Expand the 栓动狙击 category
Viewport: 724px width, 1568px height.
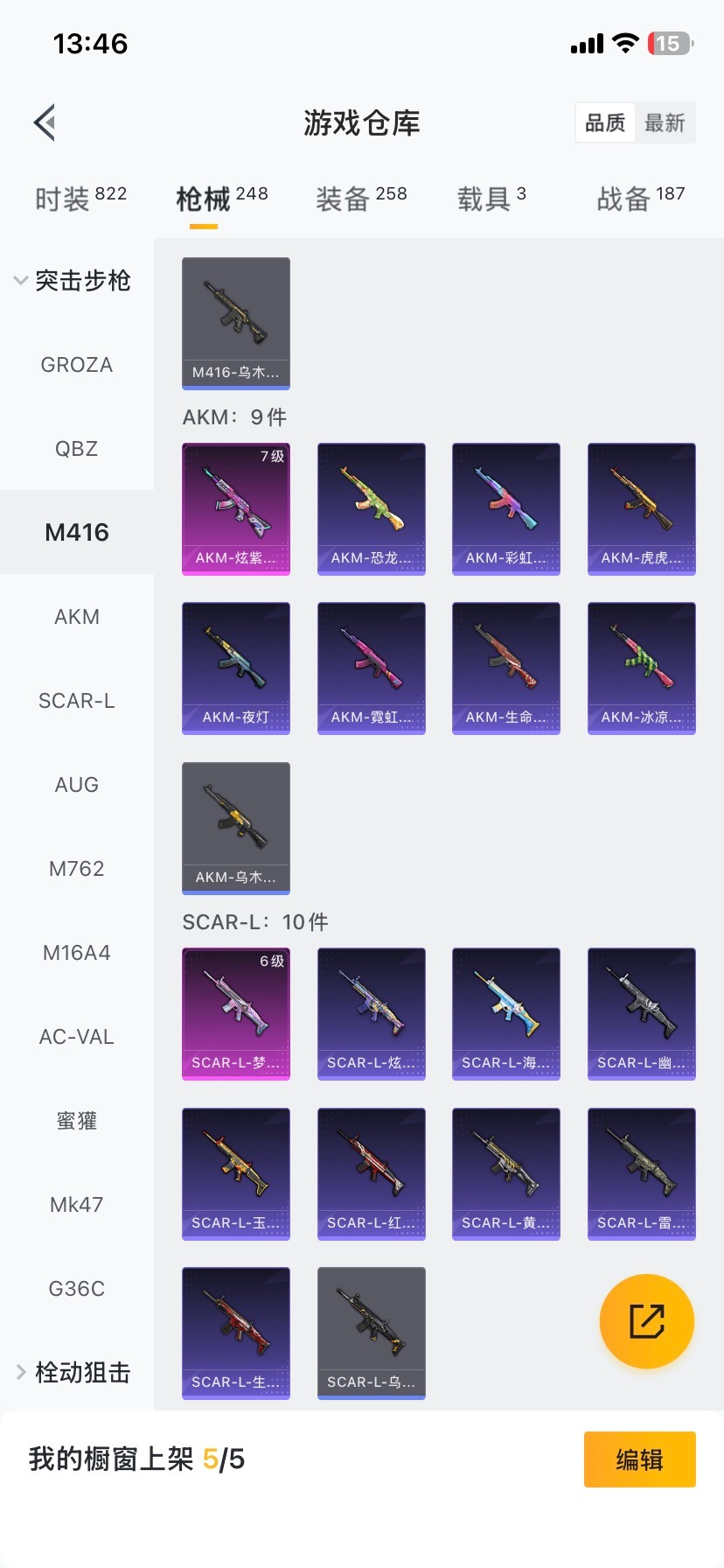(73, 1373)
